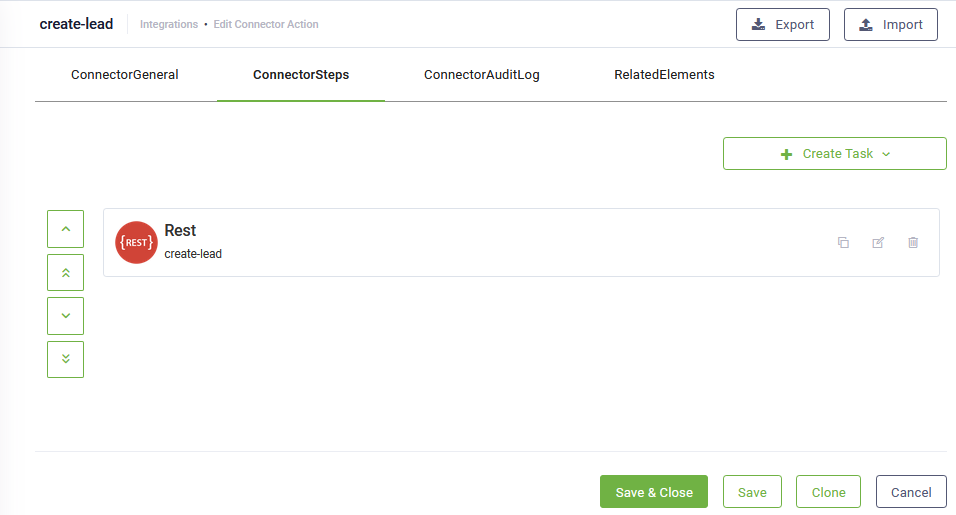
Task: Move step to the top
Action: pos(65,272)
